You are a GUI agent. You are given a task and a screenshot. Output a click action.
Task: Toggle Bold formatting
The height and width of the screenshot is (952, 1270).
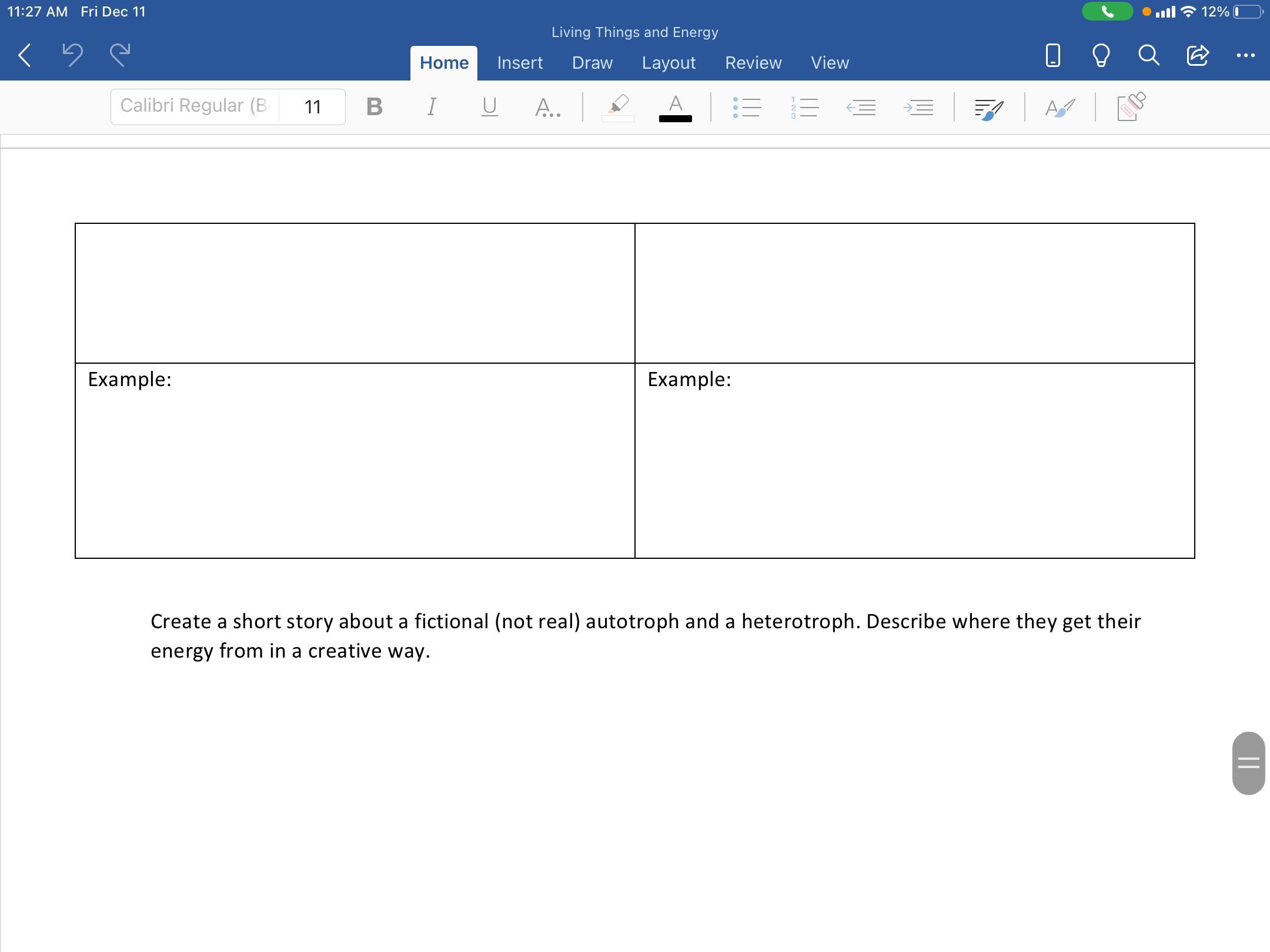(374, 107)
